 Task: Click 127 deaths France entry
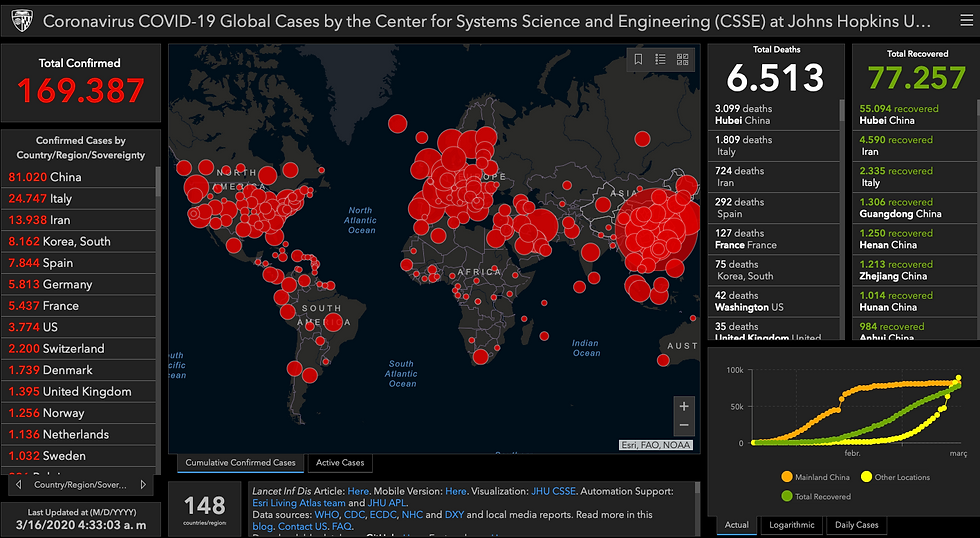[773, 239]
